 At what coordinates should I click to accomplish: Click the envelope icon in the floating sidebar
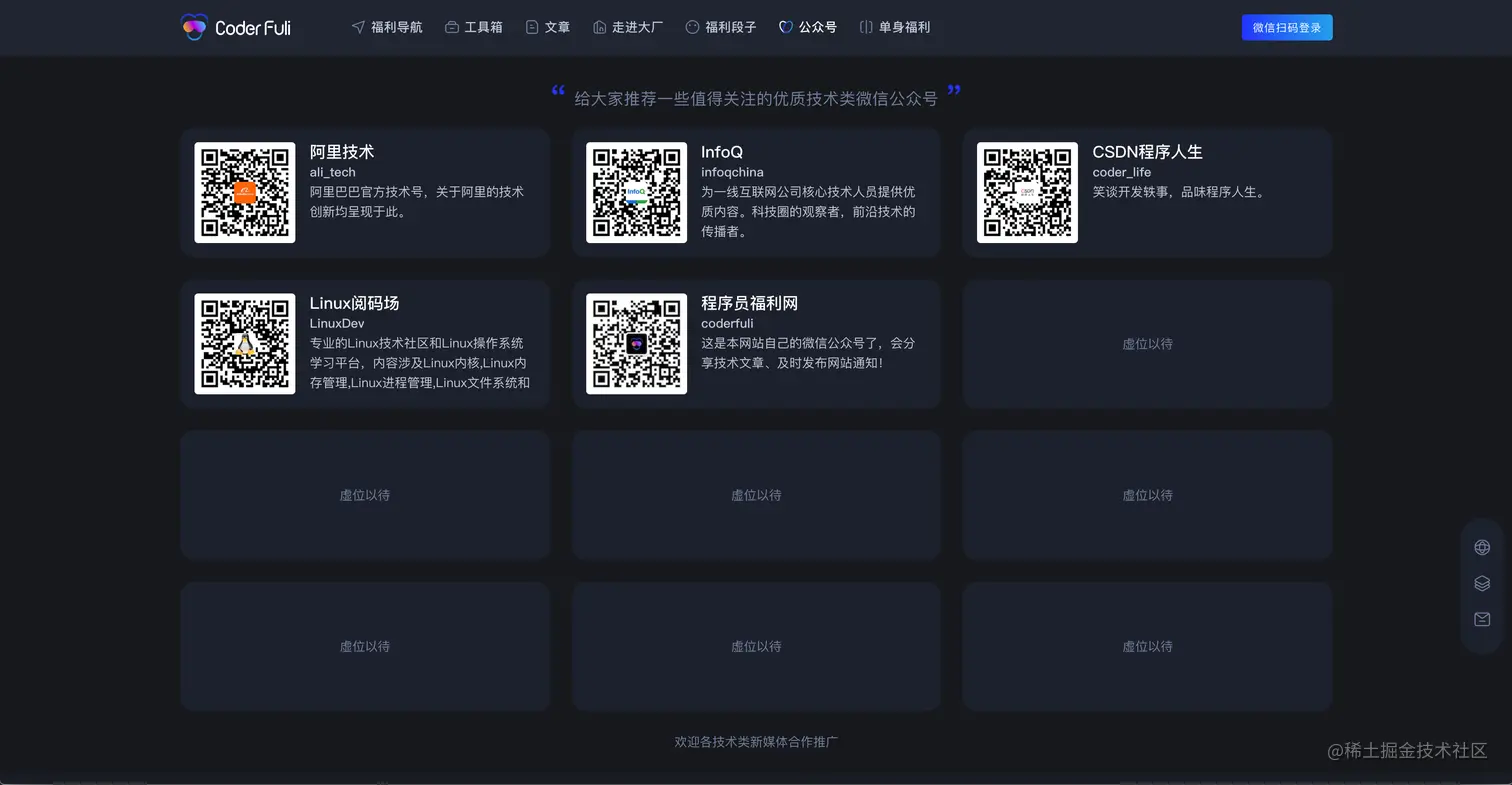[x=1481, y=619]
